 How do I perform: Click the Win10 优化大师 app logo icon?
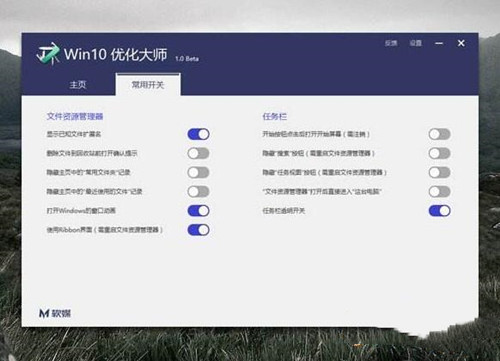pyautogui.click(x=48, y=53)
